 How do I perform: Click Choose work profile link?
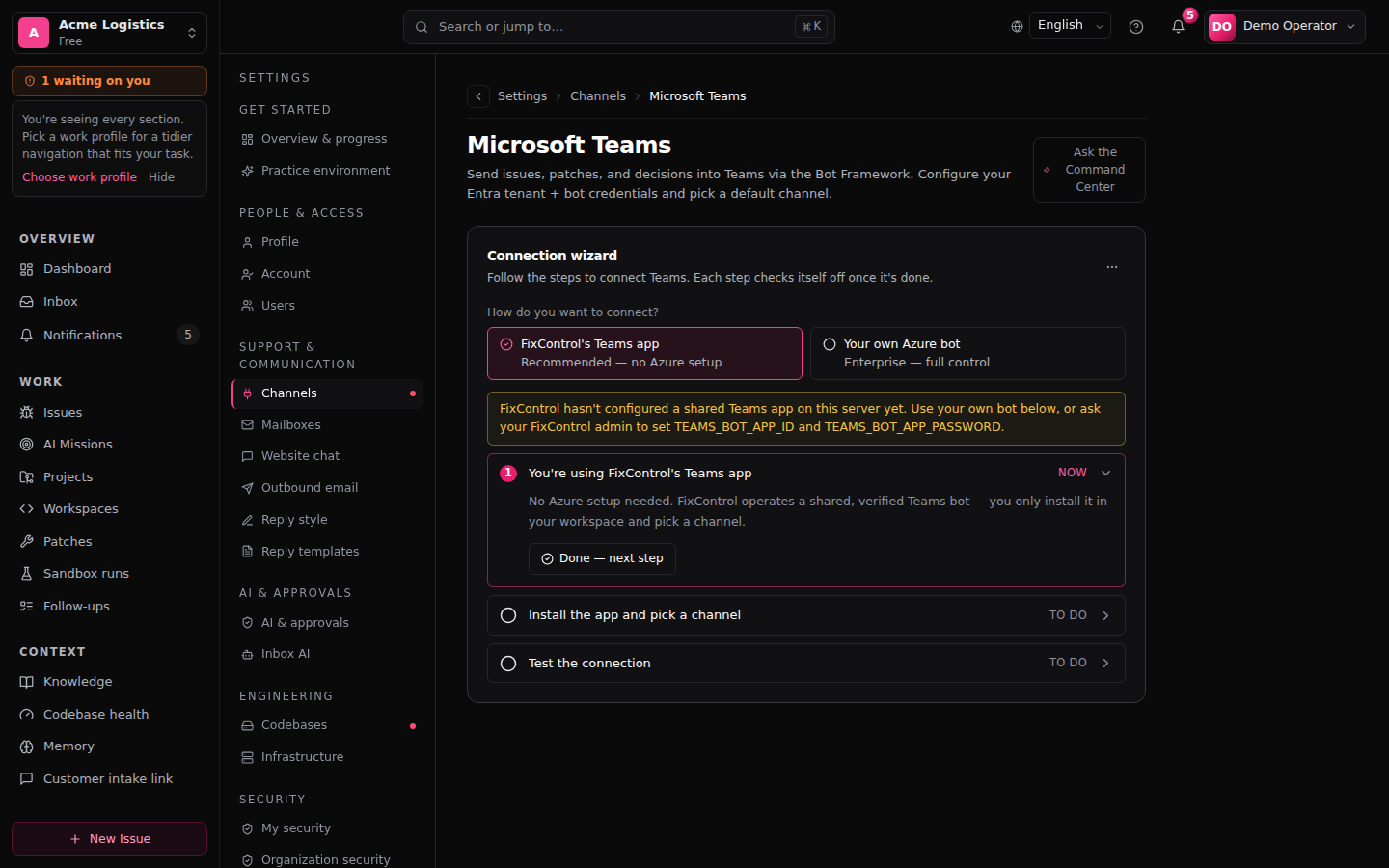[80, 177]
